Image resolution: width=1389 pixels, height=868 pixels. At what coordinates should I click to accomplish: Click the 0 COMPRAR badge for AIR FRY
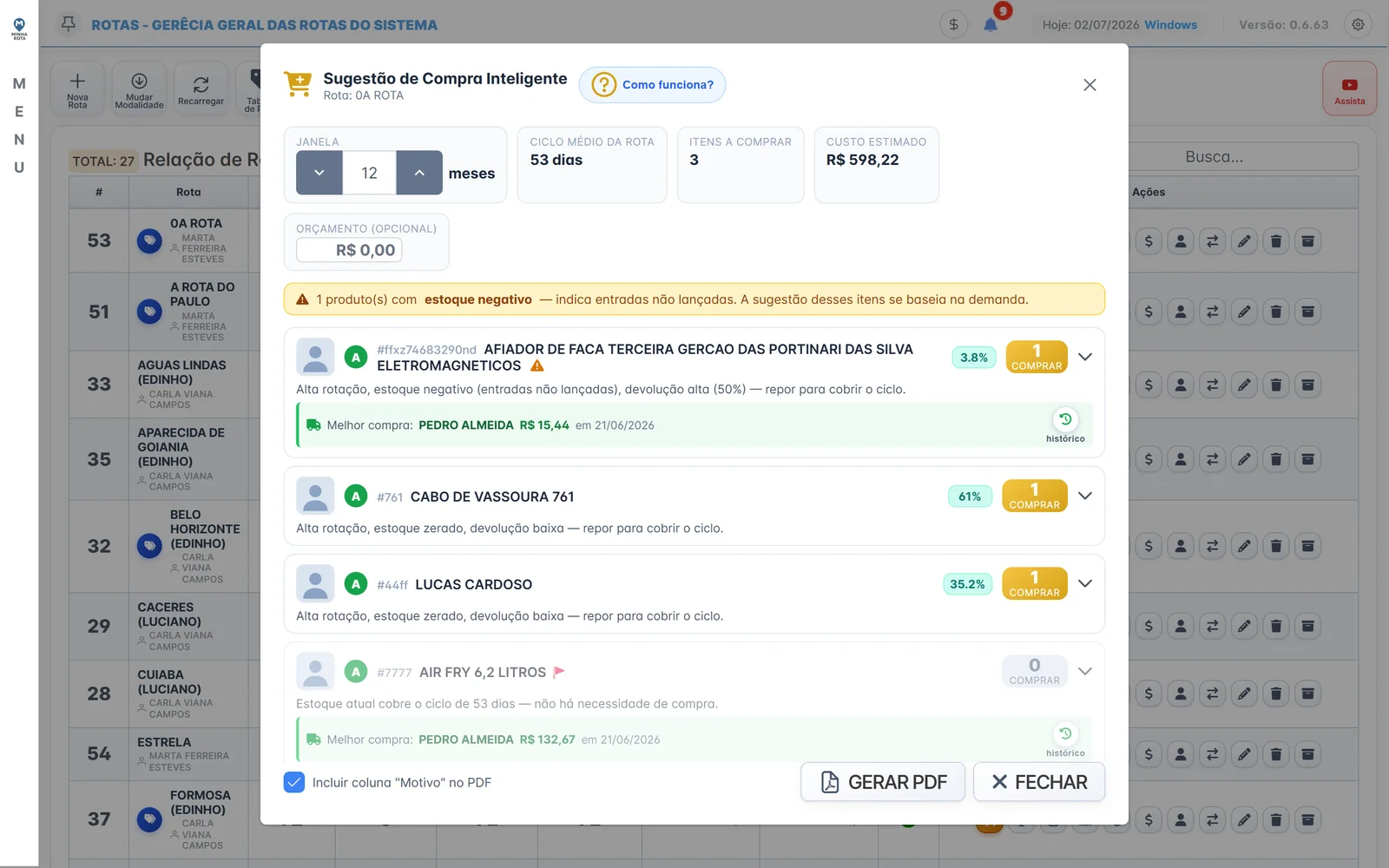(1035, 671)
